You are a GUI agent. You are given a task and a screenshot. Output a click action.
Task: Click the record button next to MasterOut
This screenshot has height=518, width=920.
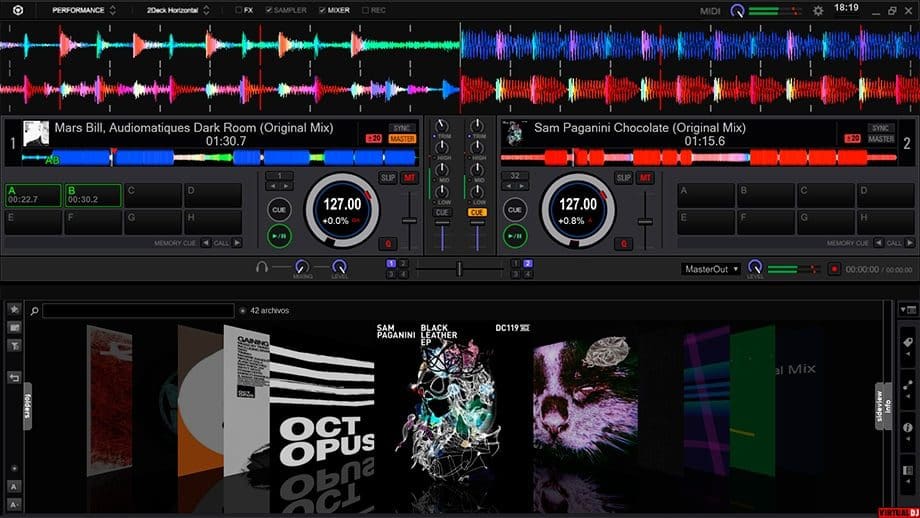point(834,269)
